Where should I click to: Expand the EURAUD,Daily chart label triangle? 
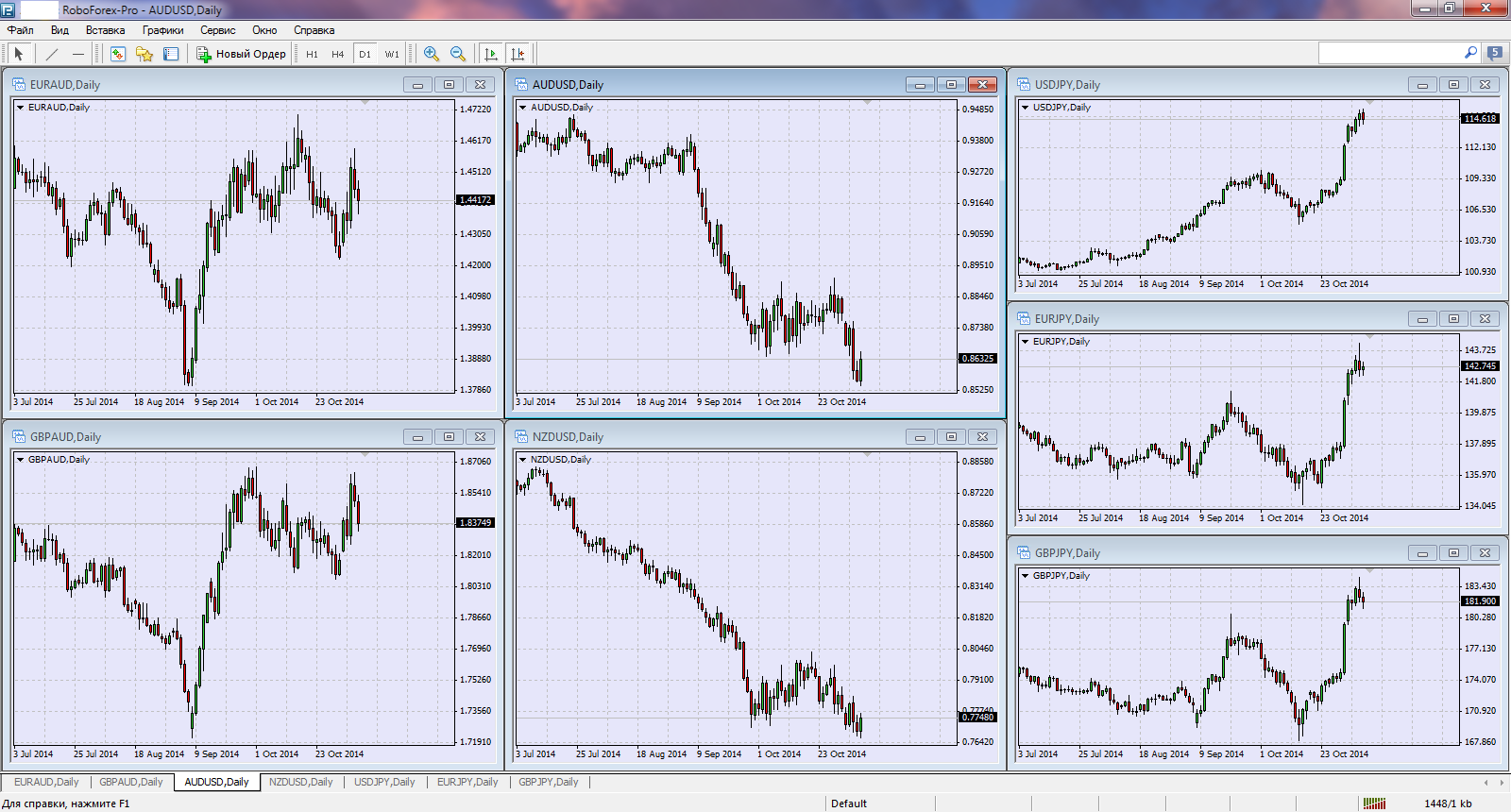pyautogui.click(x=21, y=107)
